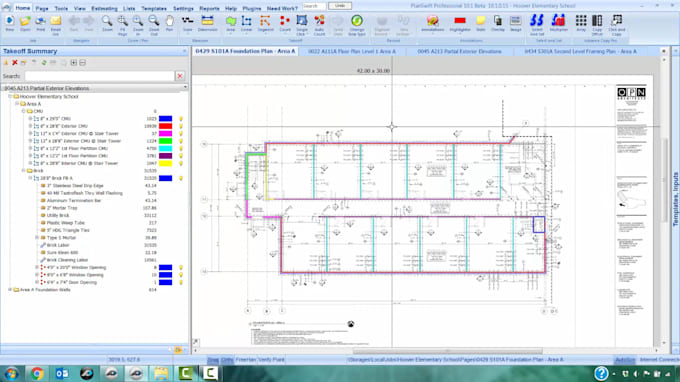Click the Fit Page icon
The height and width of the screenshot is (382, 680).
pyautogui.click(x=123, y=21)
